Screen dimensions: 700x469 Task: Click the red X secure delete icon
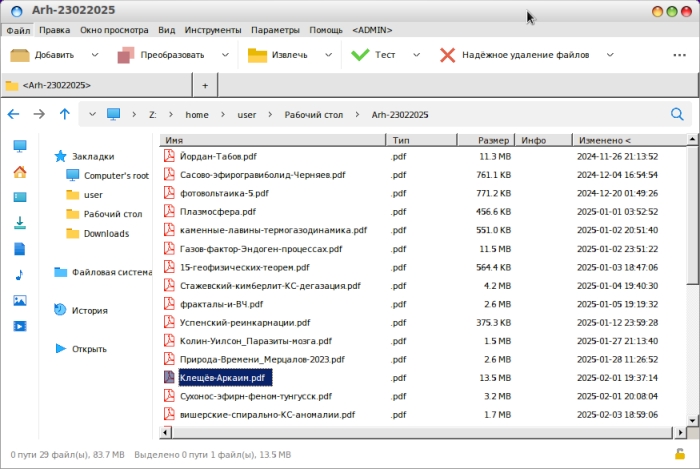click(x=447, y=55)
